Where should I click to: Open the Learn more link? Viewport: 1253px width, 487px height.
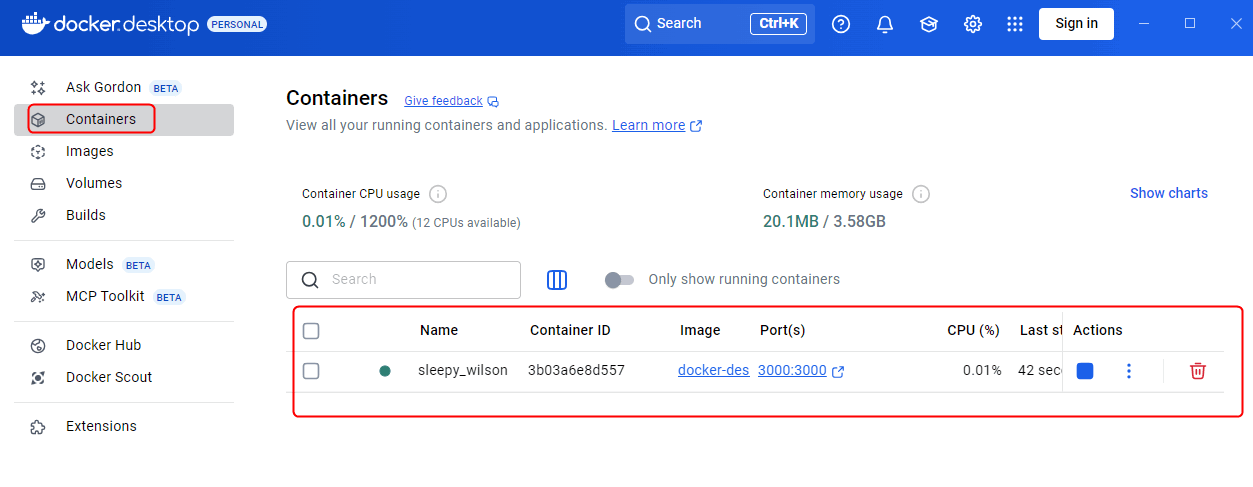coord(648,126)
